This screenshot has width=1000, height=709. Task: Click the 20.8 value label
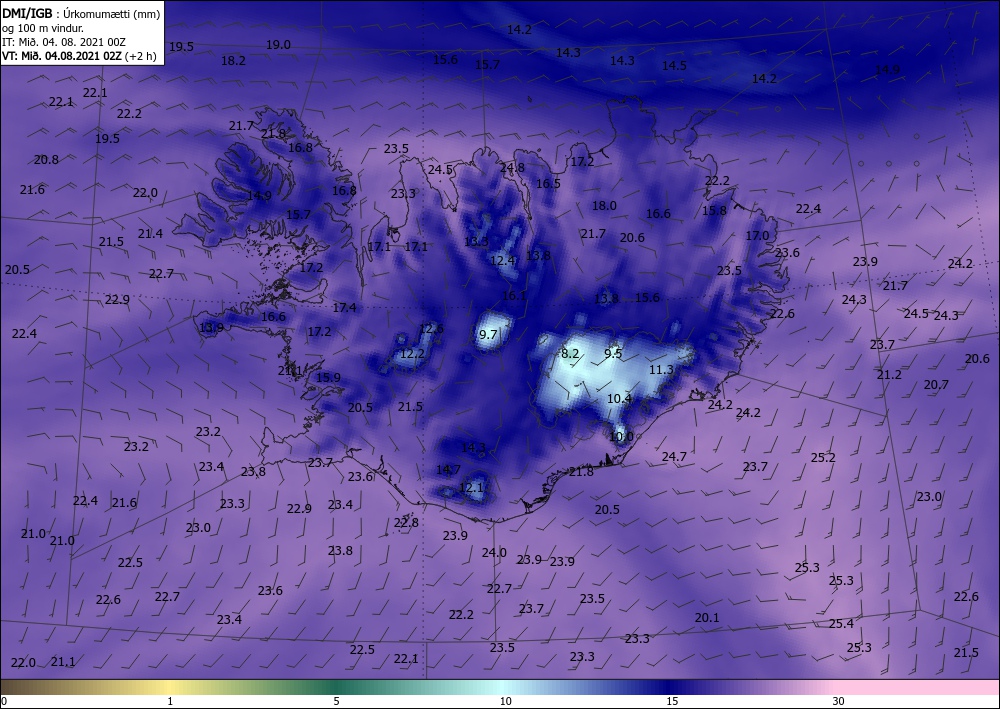(x=46, y=159)
